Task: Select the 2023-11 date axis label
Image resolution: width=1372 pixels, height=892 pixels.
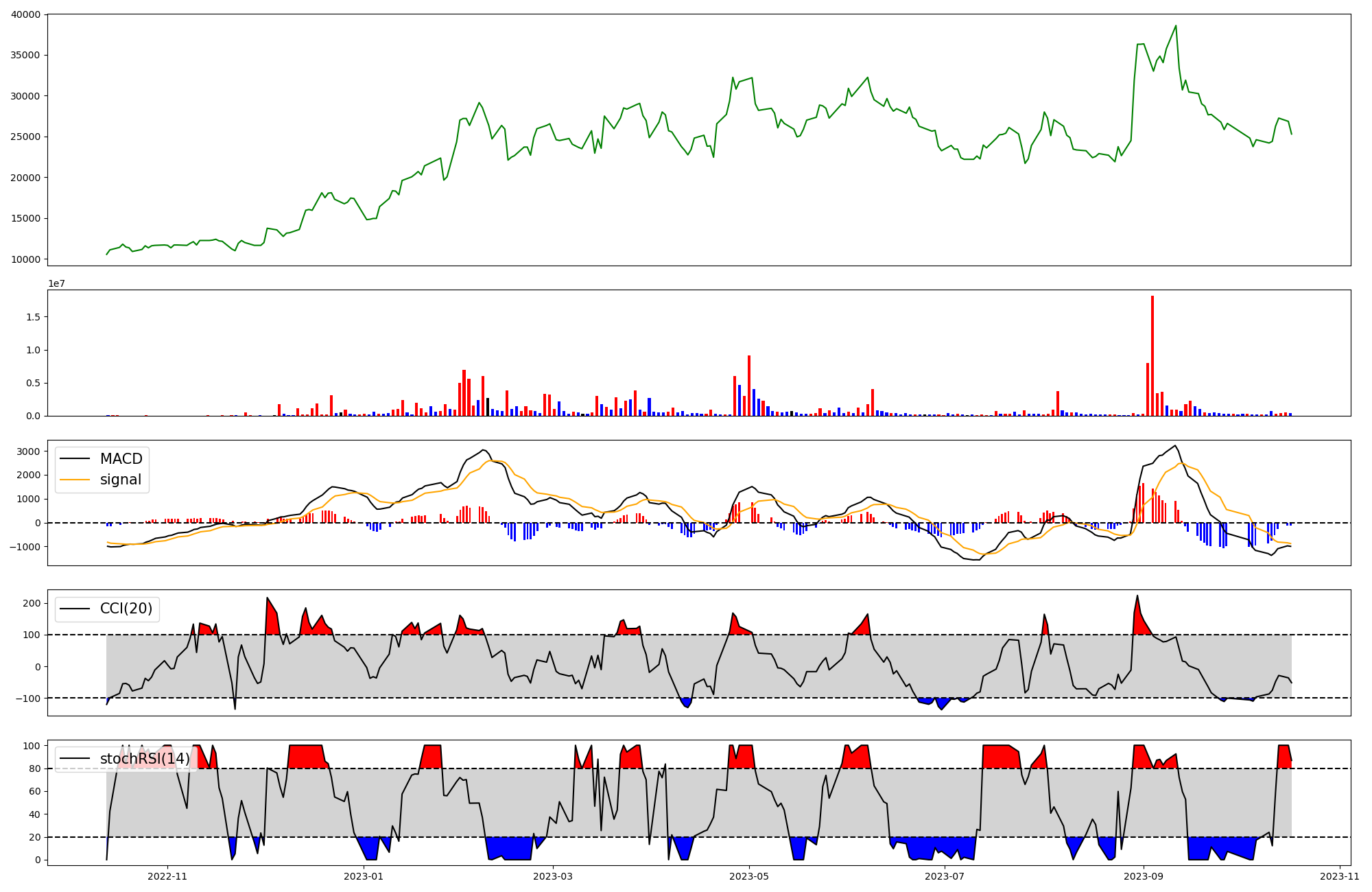Action: (1340, 876)
